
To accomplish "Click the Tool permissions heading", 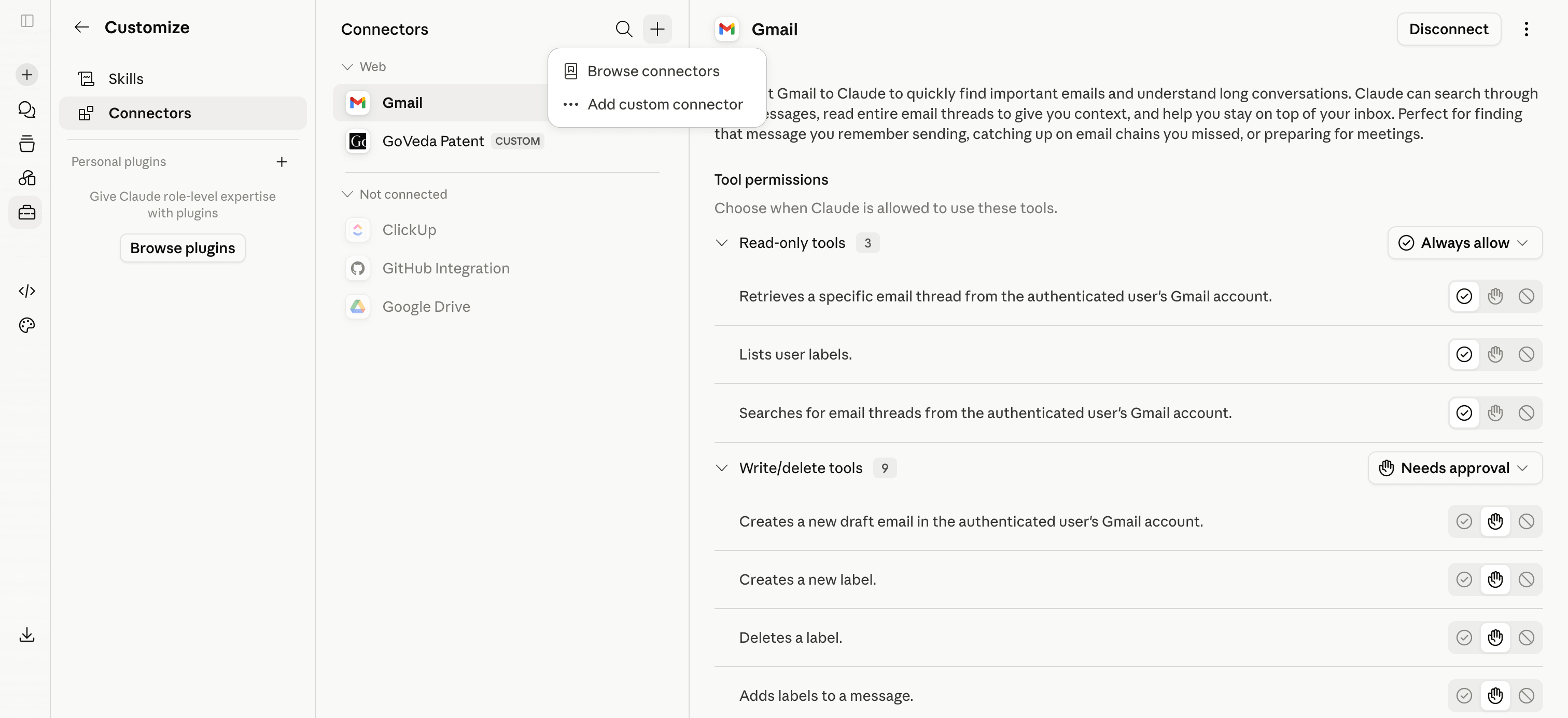I will tap(771, 179).
